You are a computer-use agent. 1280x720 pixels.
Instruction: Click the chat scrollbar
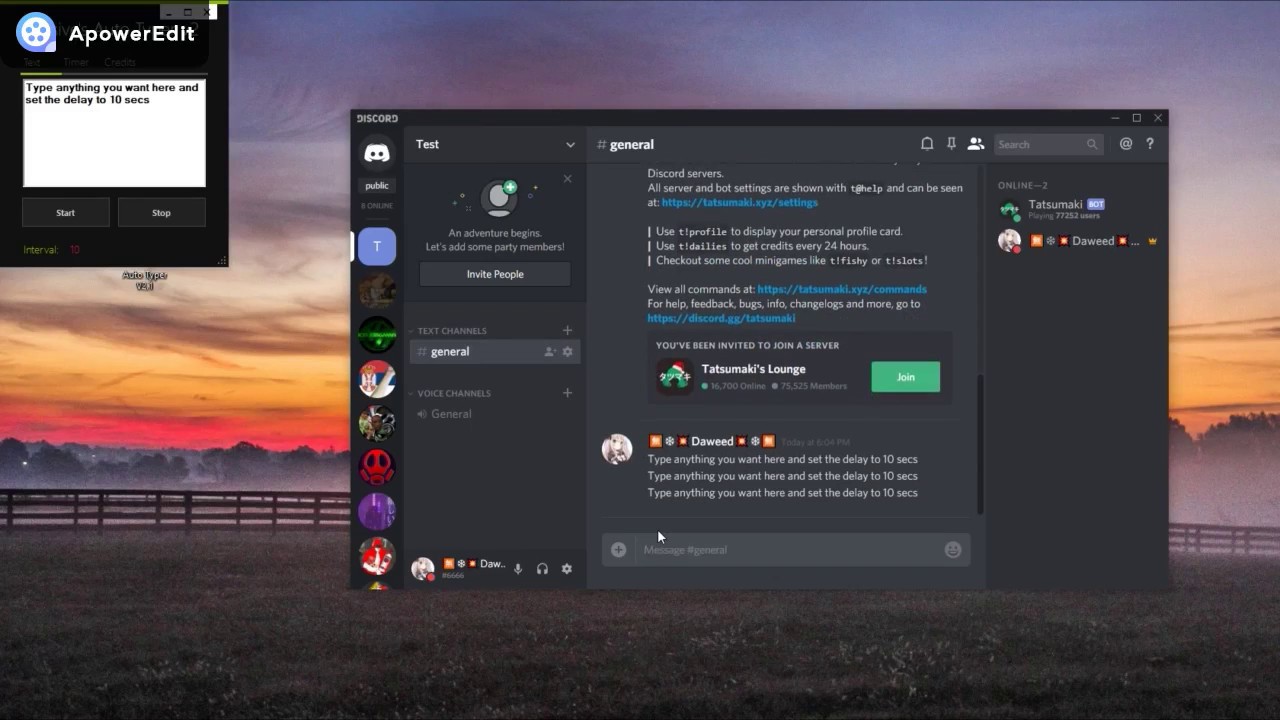click(980, 445)
